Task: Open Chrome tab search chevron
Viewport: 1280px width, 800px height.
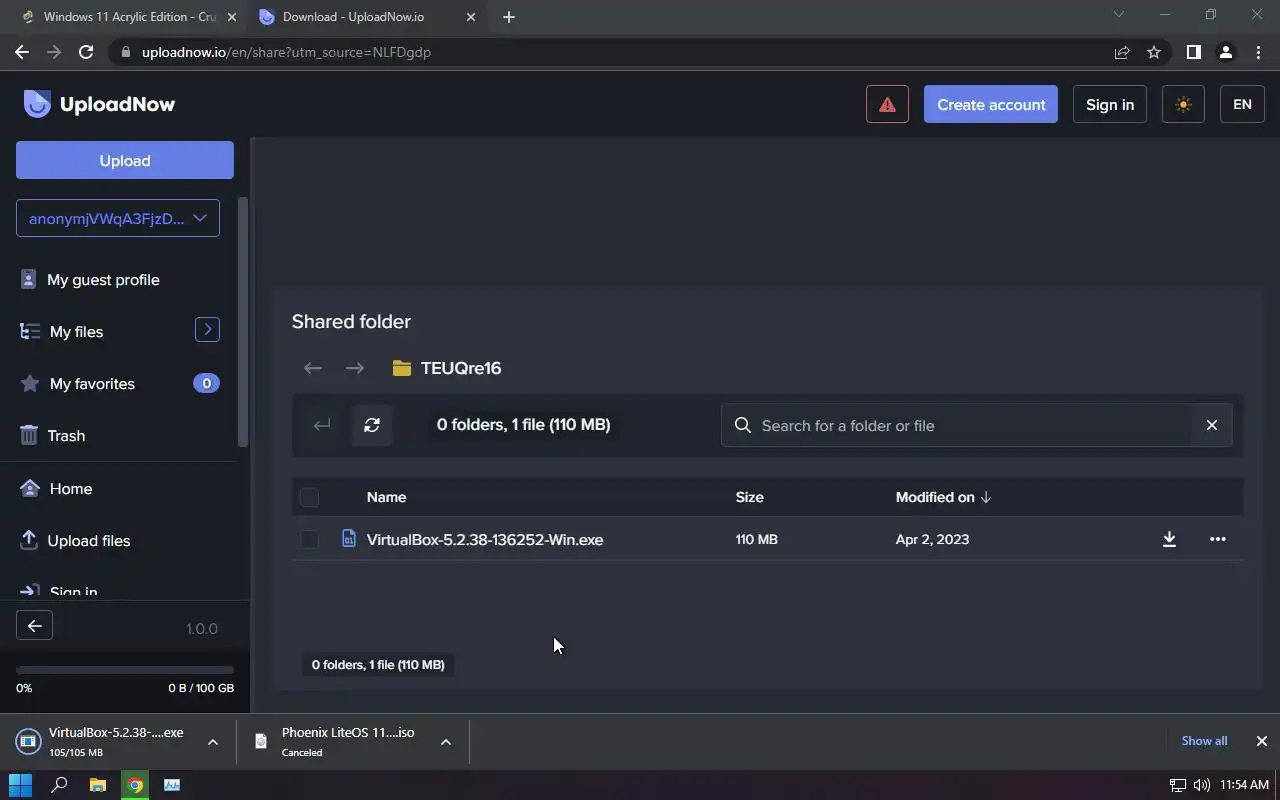Action: [x=1119, y=15]
